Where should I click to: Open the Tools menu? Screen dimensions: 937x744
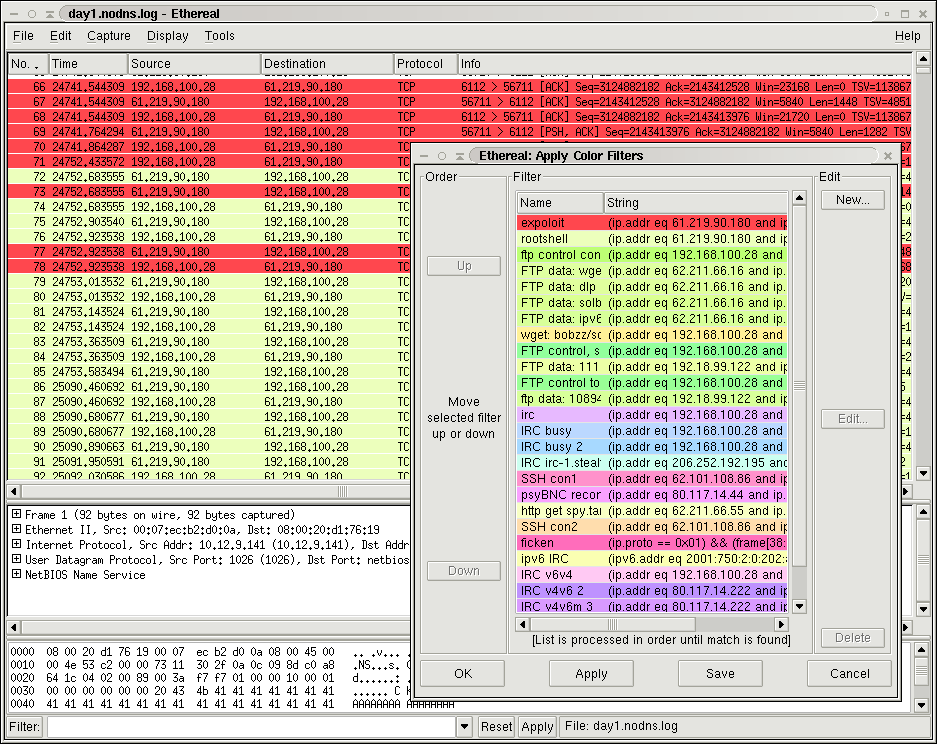pos(219,36)
